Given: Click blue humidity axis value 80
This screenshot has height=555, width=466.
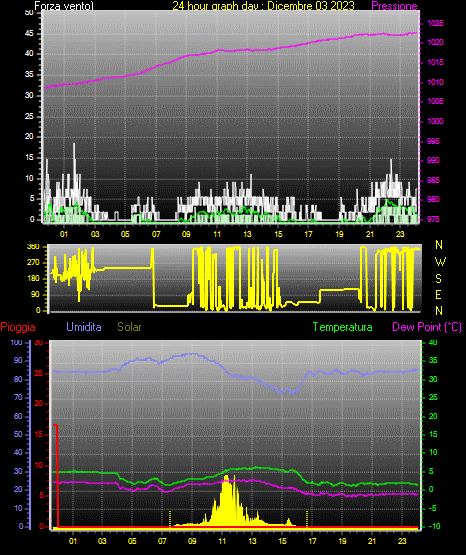Looking at the screenshot, I should click(18, 379).
